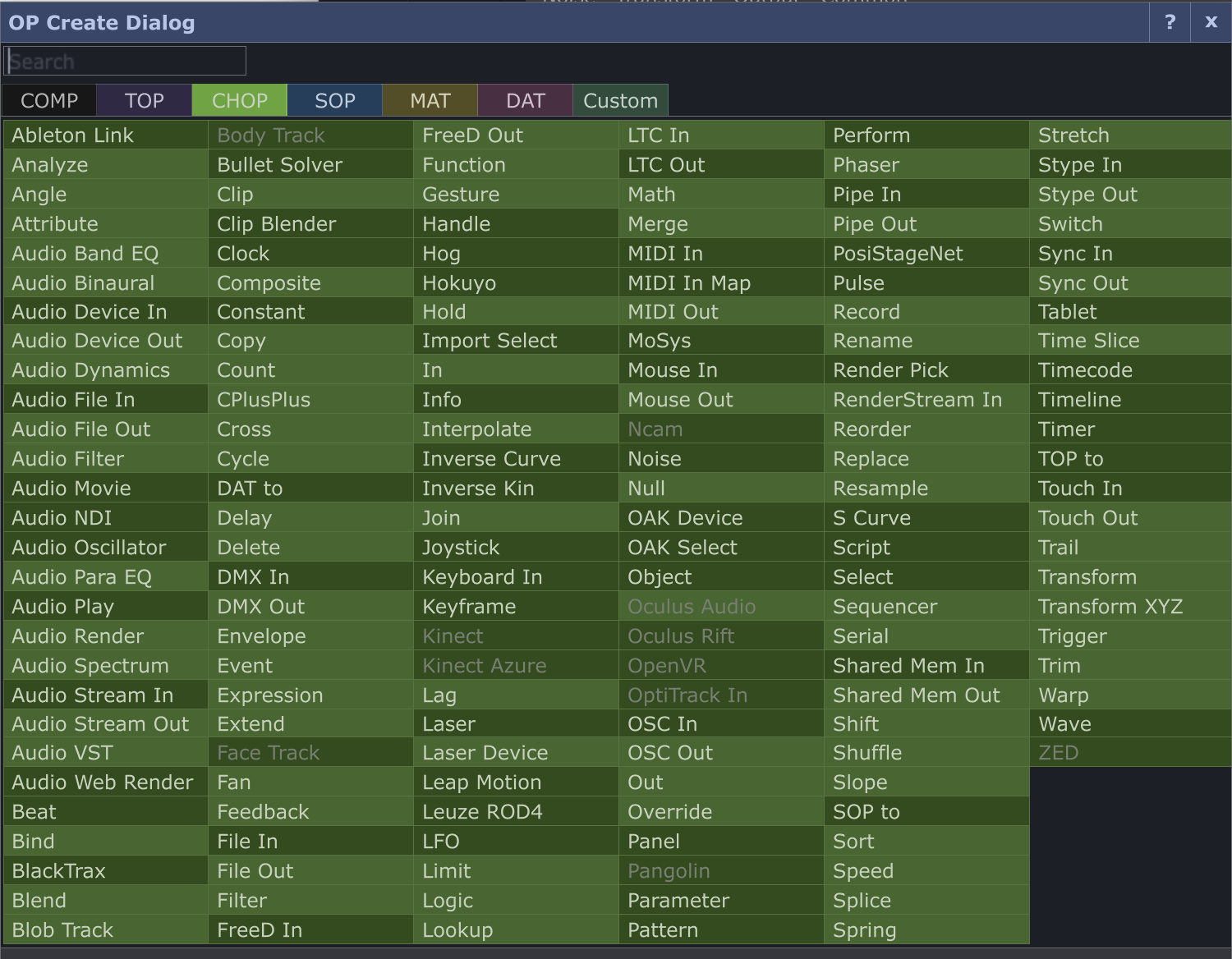1232x959 pixels.
Task: Pick the Expression operator
Action: coord(310,695)
